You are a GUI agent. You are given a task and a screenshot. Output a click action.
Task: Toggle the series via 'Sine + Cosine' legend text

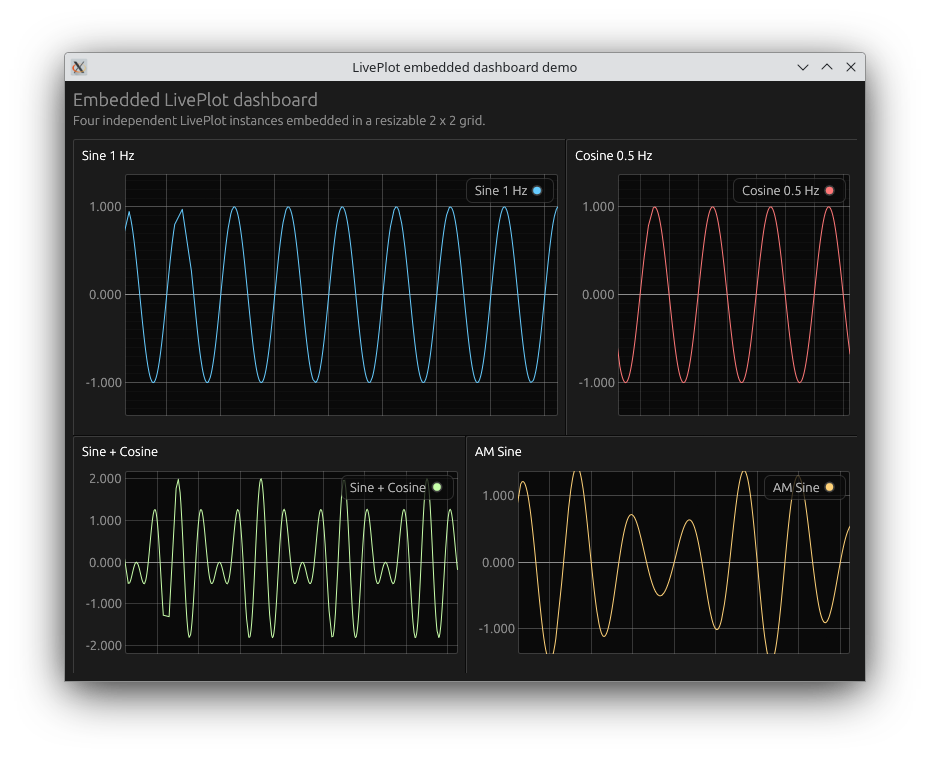tap(387, 488)
